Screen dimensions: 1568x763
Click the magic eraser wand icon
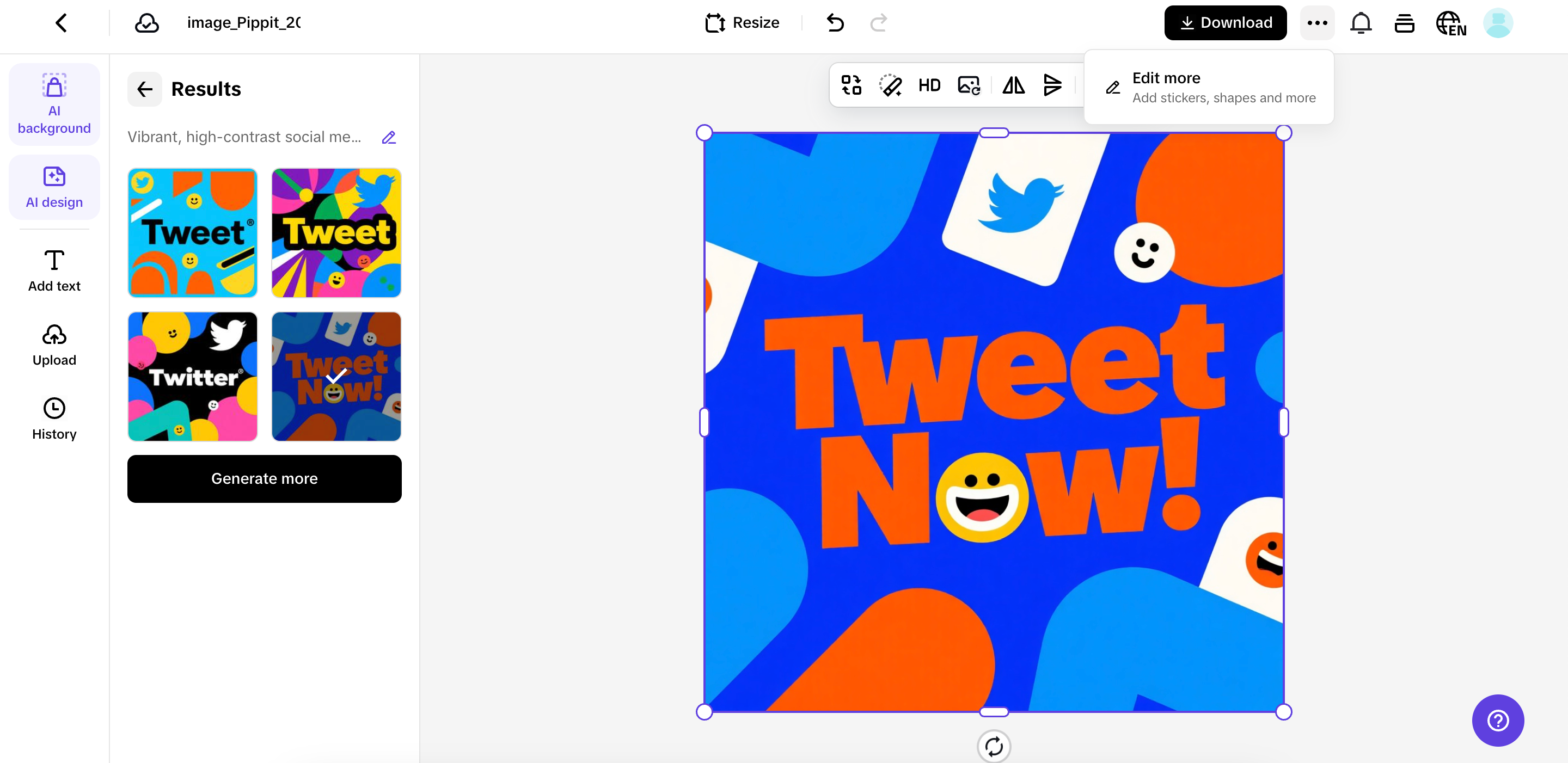[x=890, y=85]
